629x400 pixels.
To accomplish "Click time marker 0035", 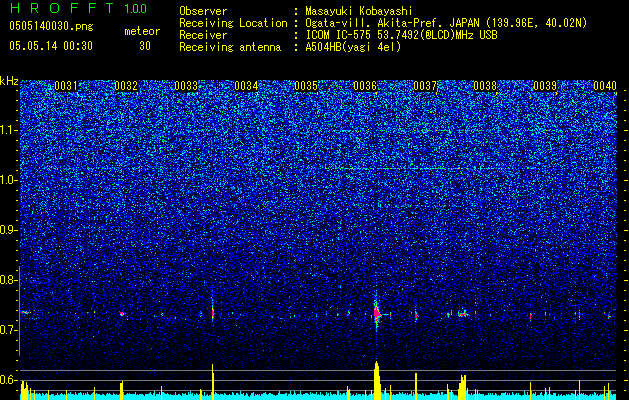I will point(306,86).
